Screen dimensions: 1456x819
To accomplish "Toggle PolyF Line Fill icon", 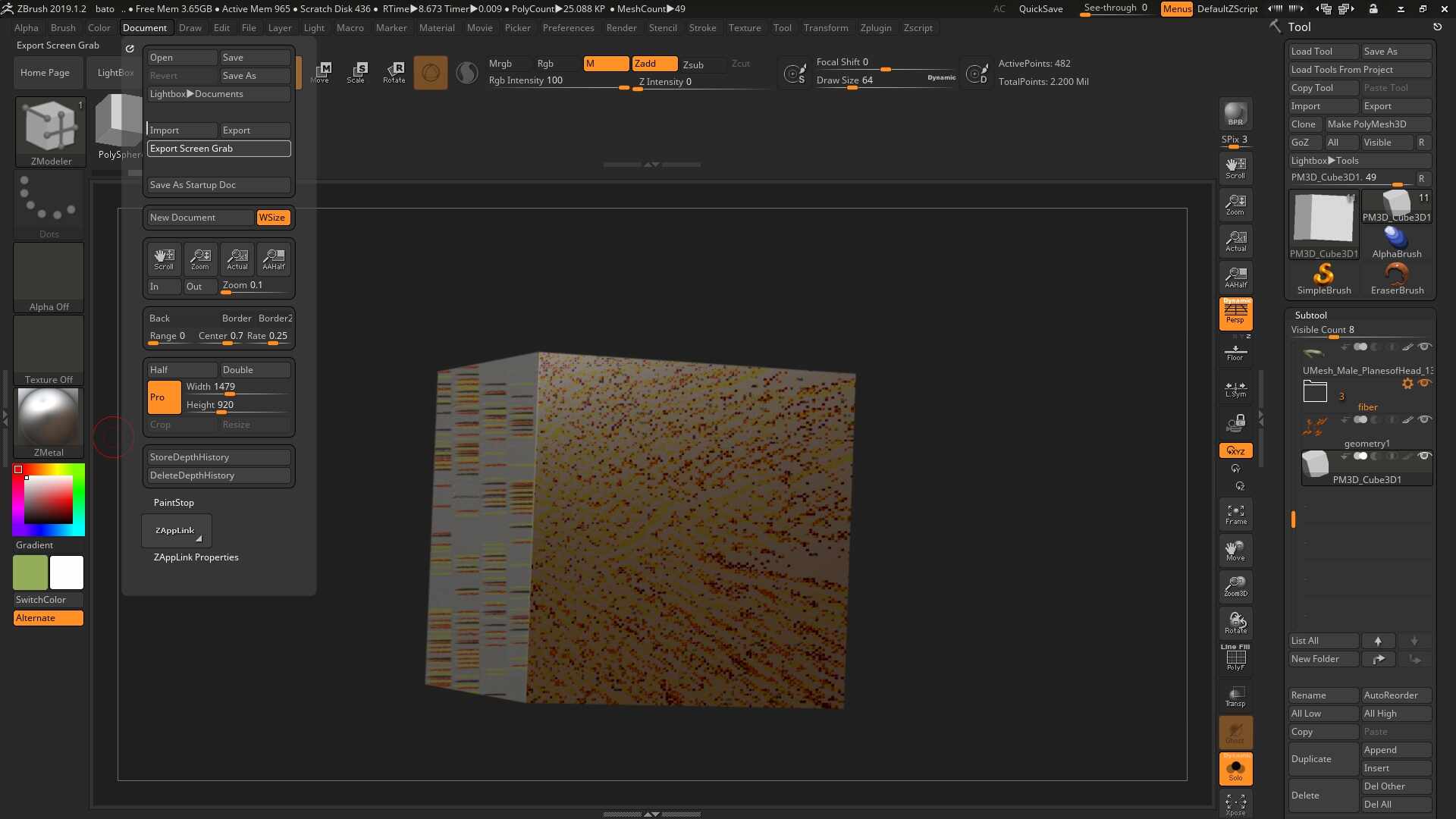I will [1235, 657].
